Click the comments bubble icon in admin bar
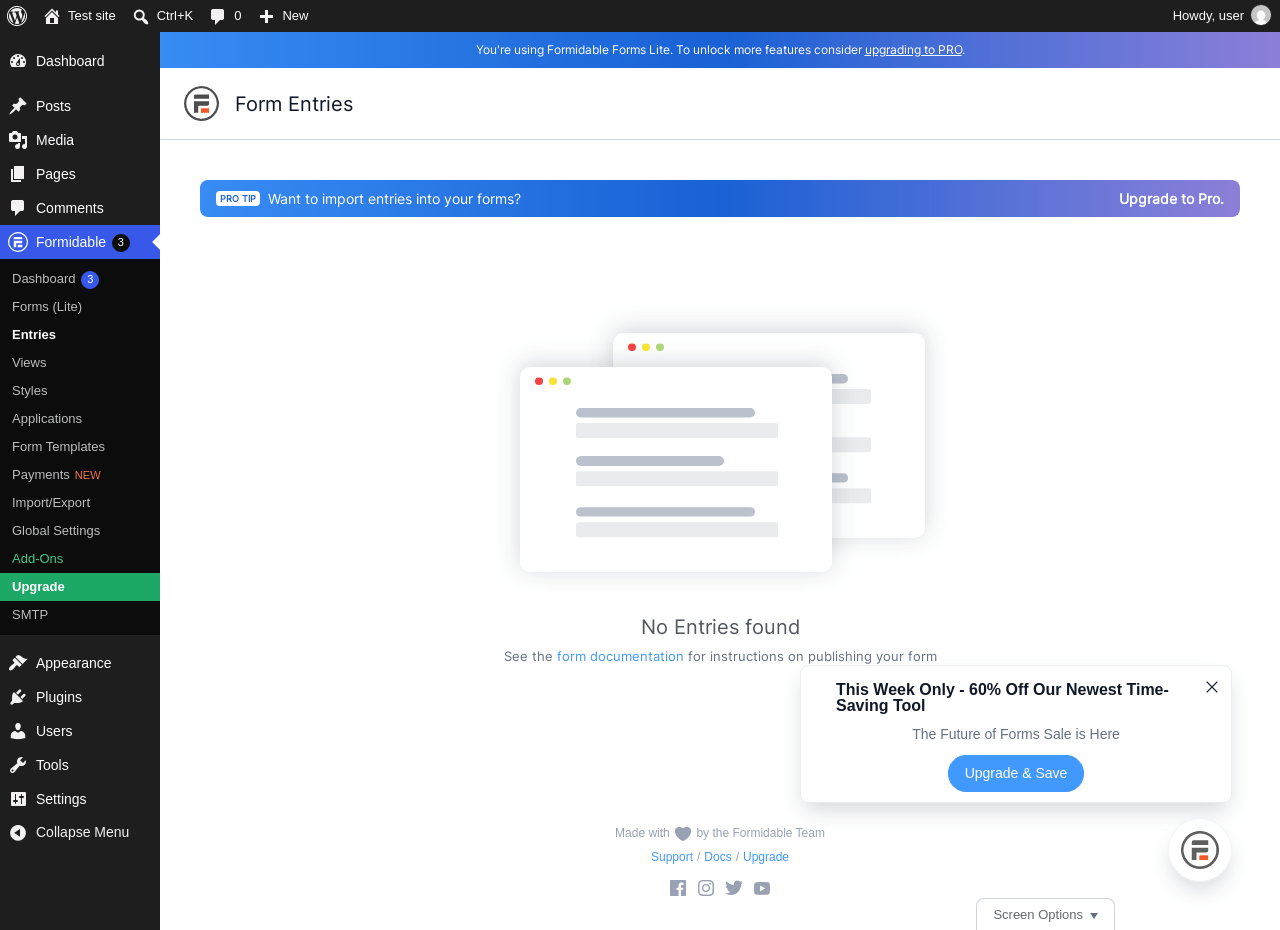 click(218, 16)
